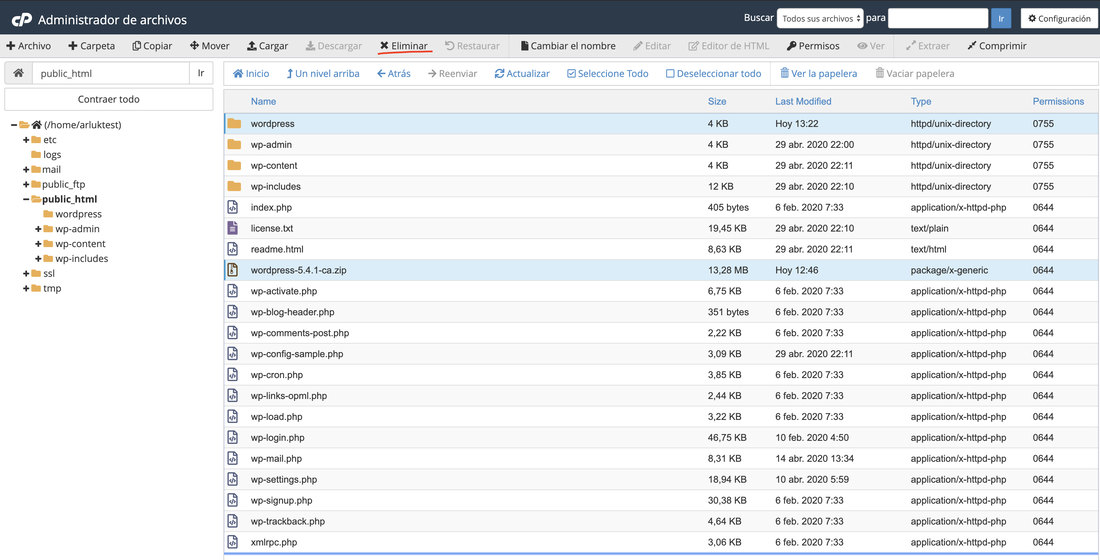The height and width of the screenshot is (560, 1100).
Task: Click the wp-config-sample.php file name
Action: (297, 354)
